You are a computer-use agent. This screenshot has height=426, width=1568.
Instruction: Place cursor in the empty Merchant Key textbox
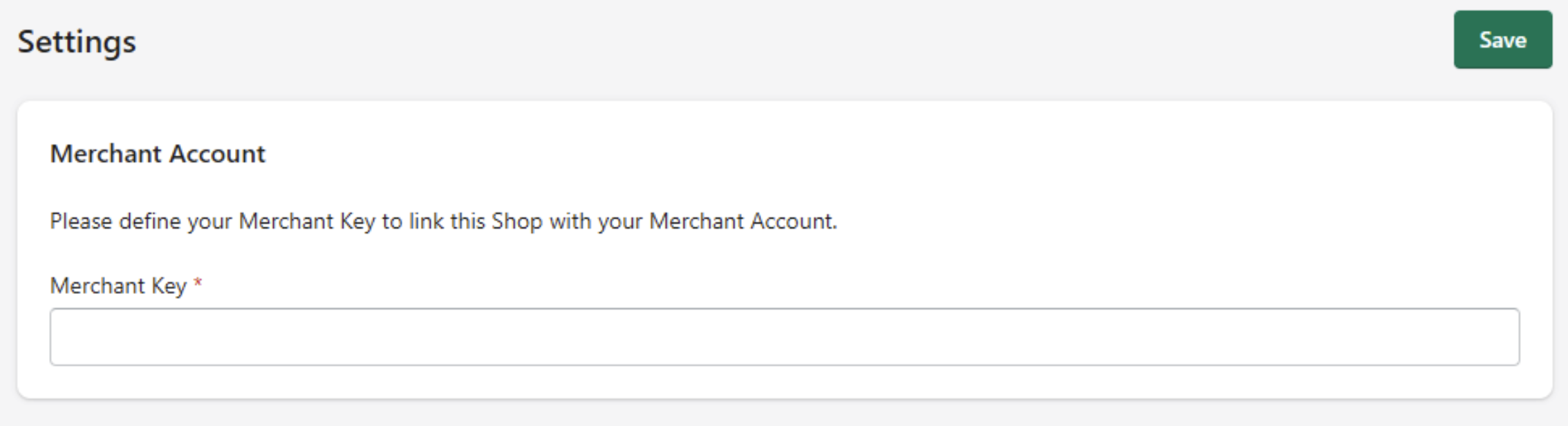[x=784, y=337]
